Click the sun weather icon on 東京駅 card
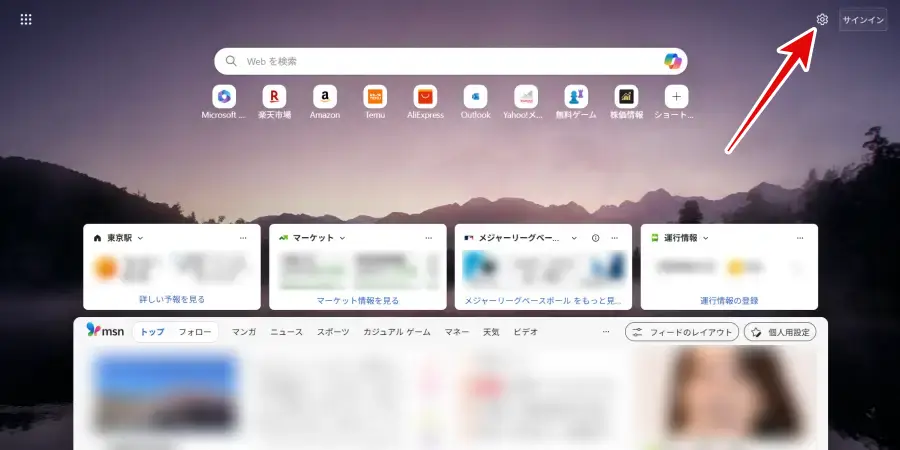Image resolution: width=900 pixels, height=450 pixels. [x=106, y=268]
